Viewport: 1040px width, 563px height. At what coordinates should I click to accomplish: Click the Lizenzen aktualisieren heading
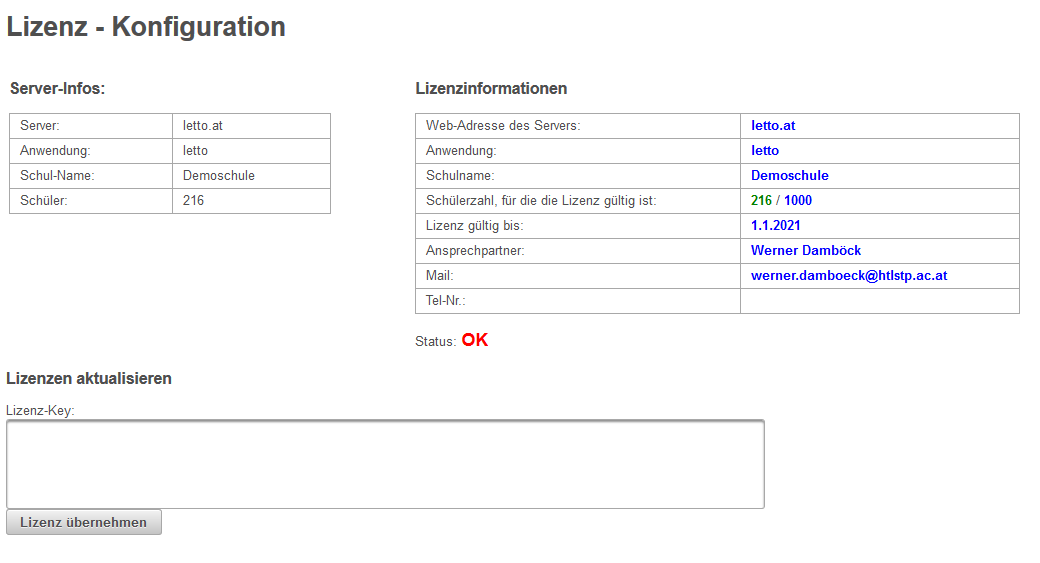tap(89, 378)
